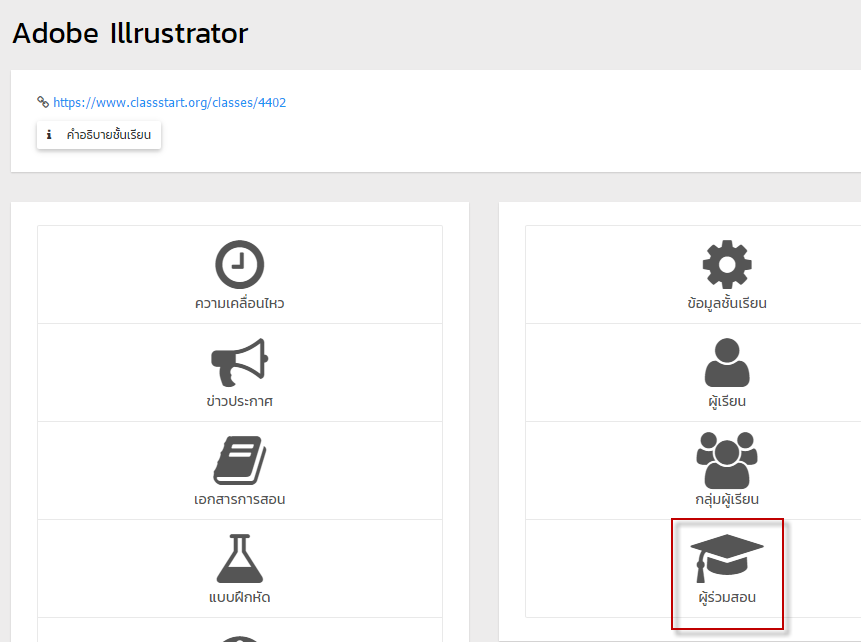This screenshot has width=861, height=642.
Task: Click the แบบฝึกหัด label
Action: (x=239, y=597)
